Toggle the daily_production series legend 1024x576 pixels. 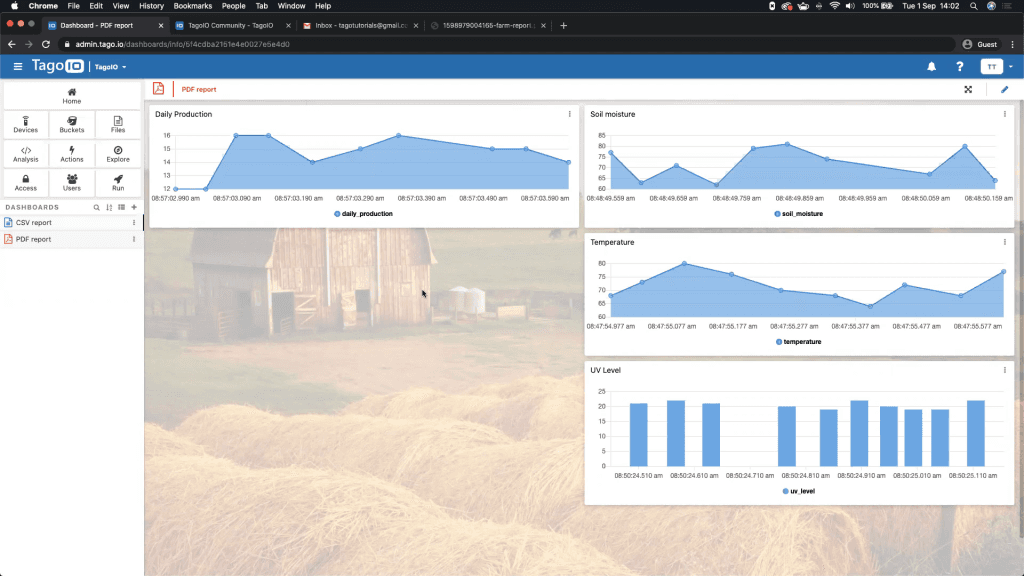coord(363,213)
